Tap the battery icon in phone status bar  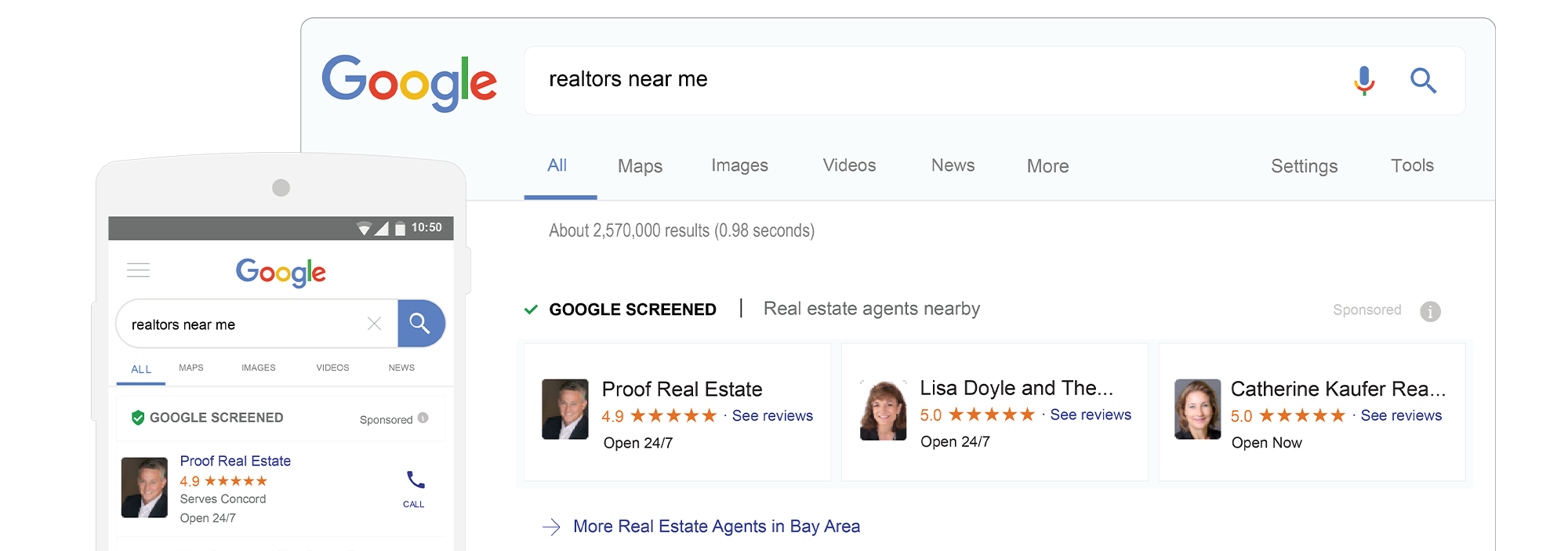coord(400,228)
